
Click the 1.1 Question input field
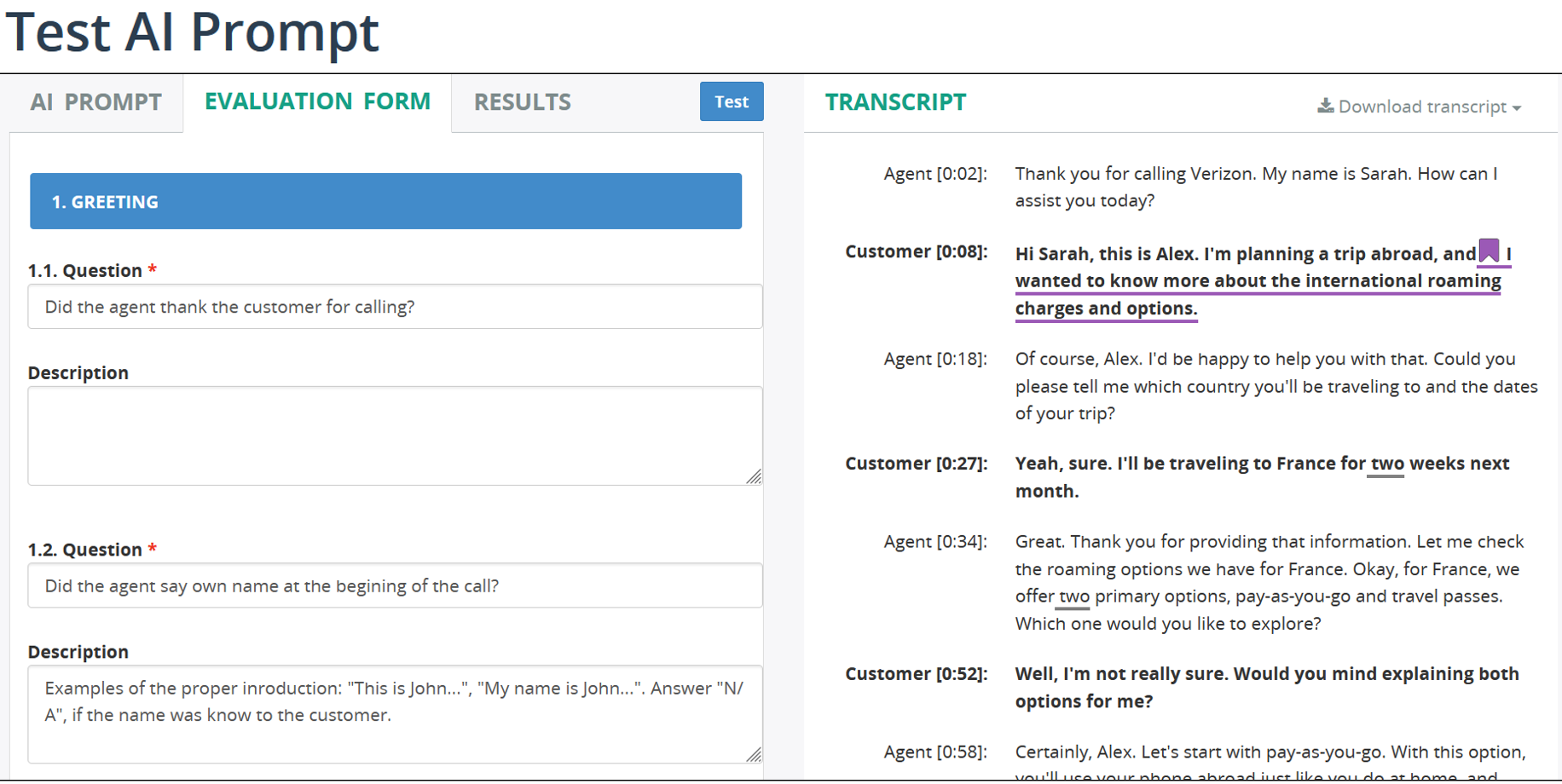(x=395, y=307)
